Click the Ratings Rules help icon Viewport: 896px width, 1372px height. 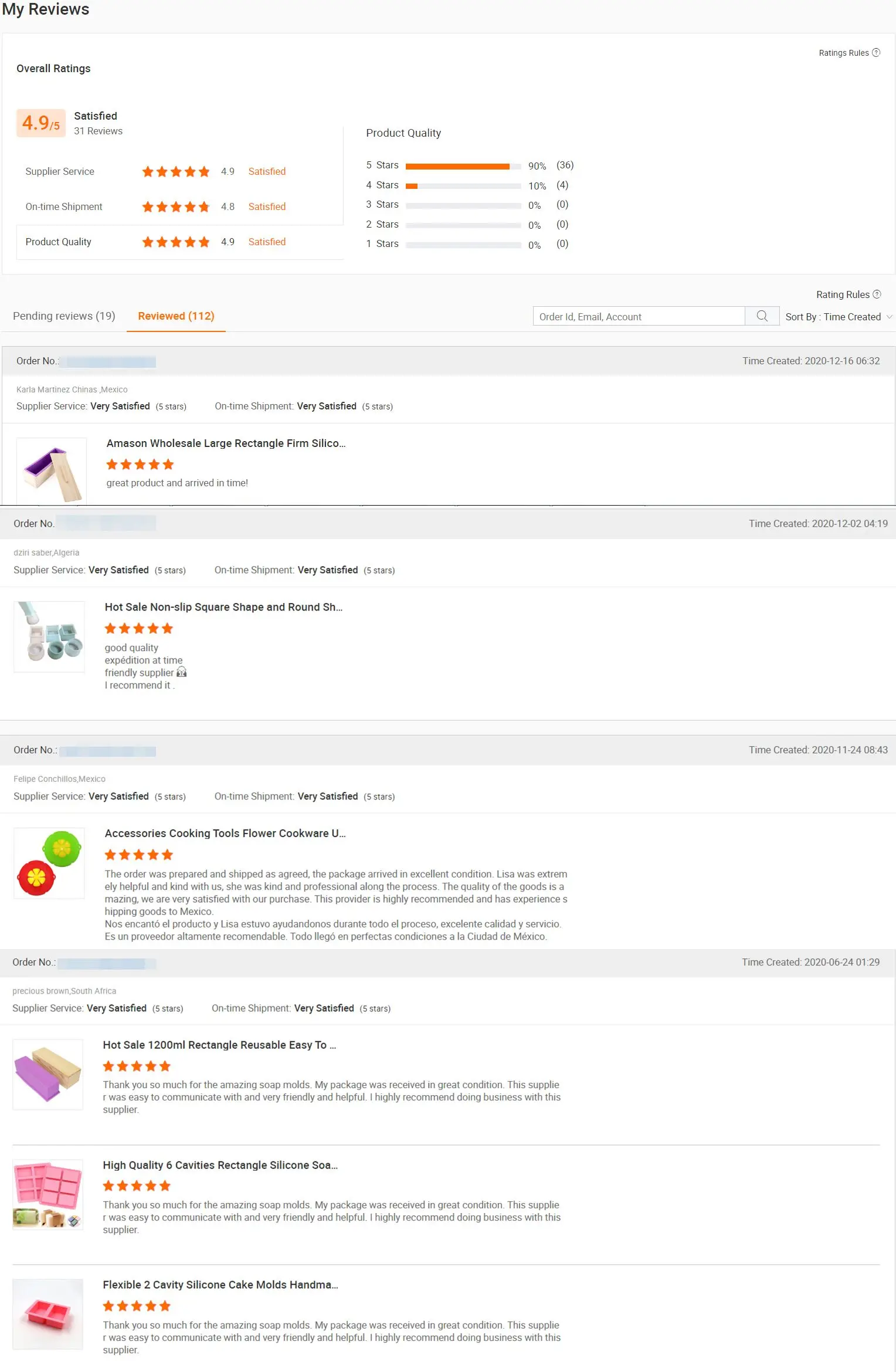tap(876, 53)
